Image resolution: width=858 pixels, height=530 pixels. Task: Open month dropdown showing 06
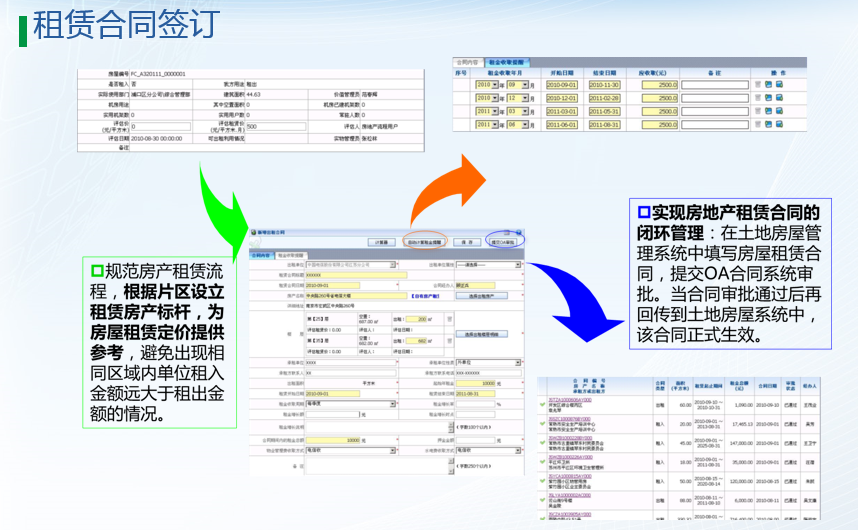click(x=518, y=125)
